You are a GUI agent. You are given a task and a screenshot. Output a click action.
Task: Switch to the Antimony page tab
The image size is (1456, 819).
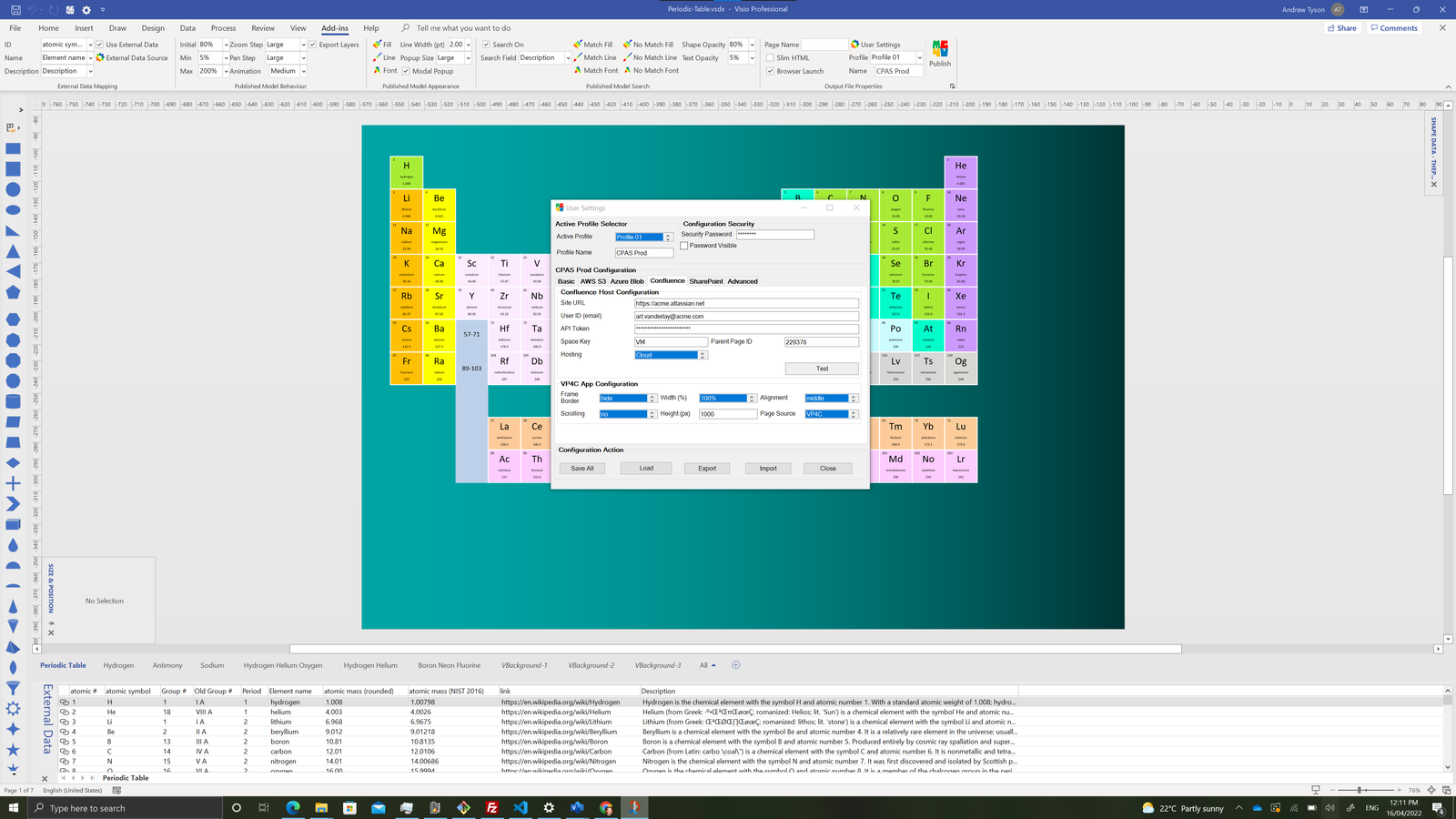[167, 665]
